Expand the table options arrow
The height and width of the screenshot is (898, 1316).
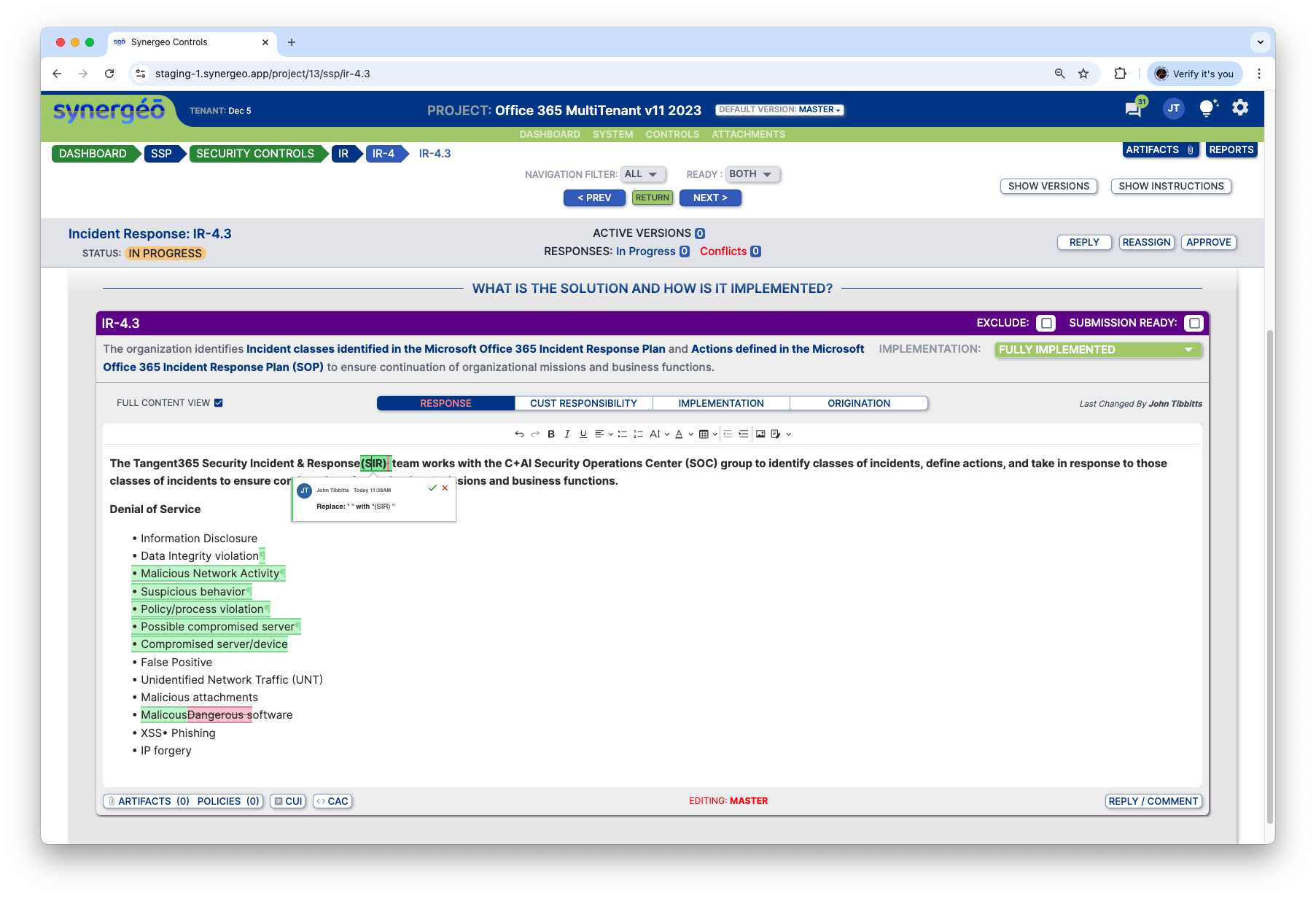point(715,434)
